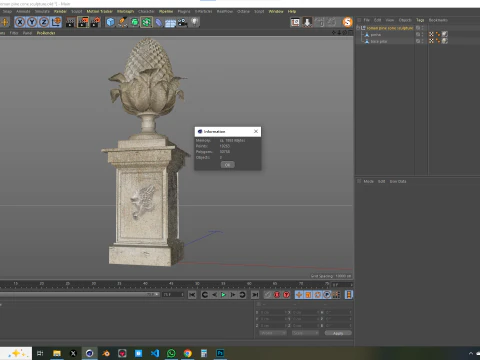Toggle position keyframe recording
The height and width of the screenshot is (360, 480).
[x=299, y=295]
